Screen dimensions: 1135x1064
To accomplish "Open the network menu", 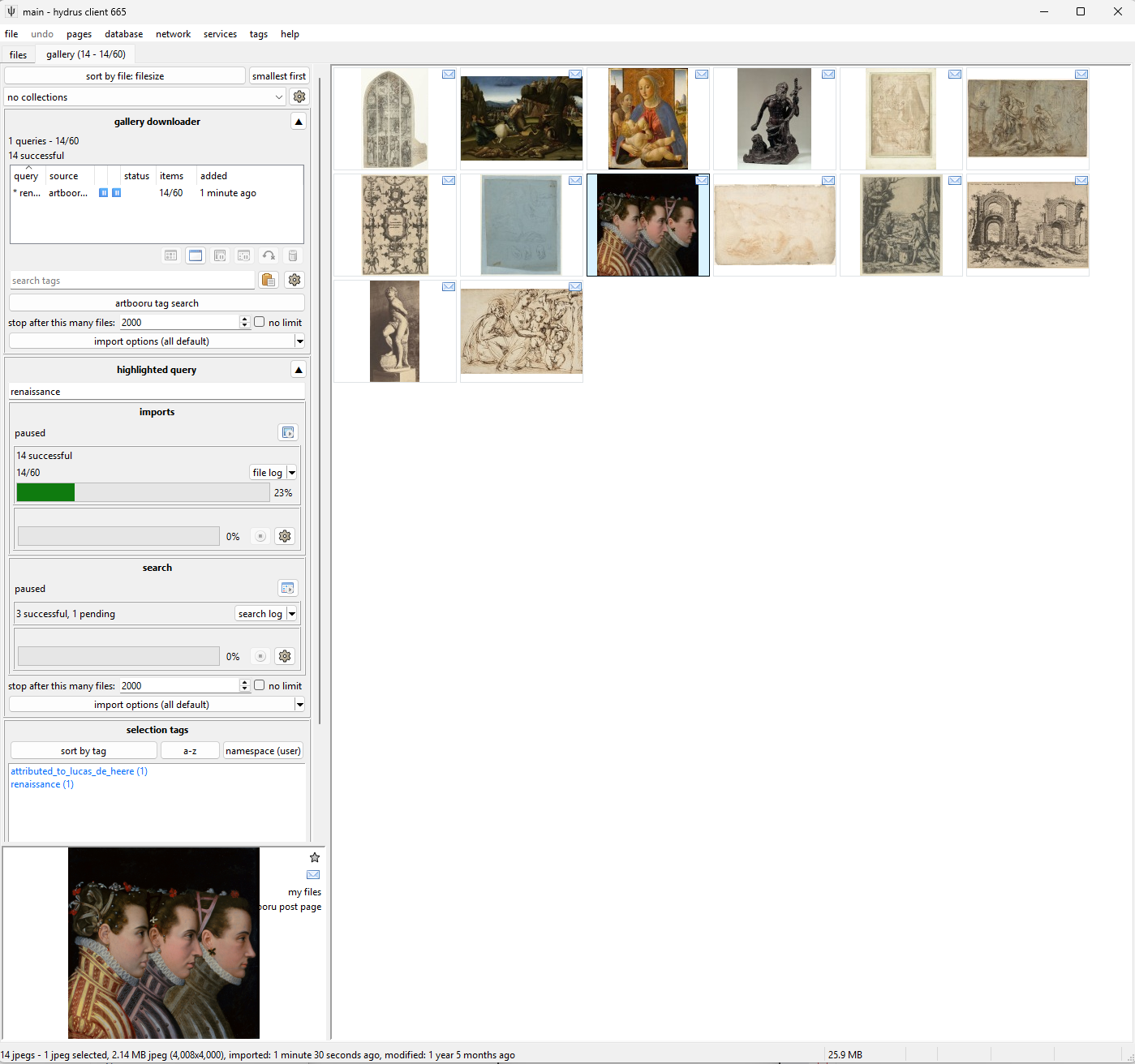I will (173, 34).
